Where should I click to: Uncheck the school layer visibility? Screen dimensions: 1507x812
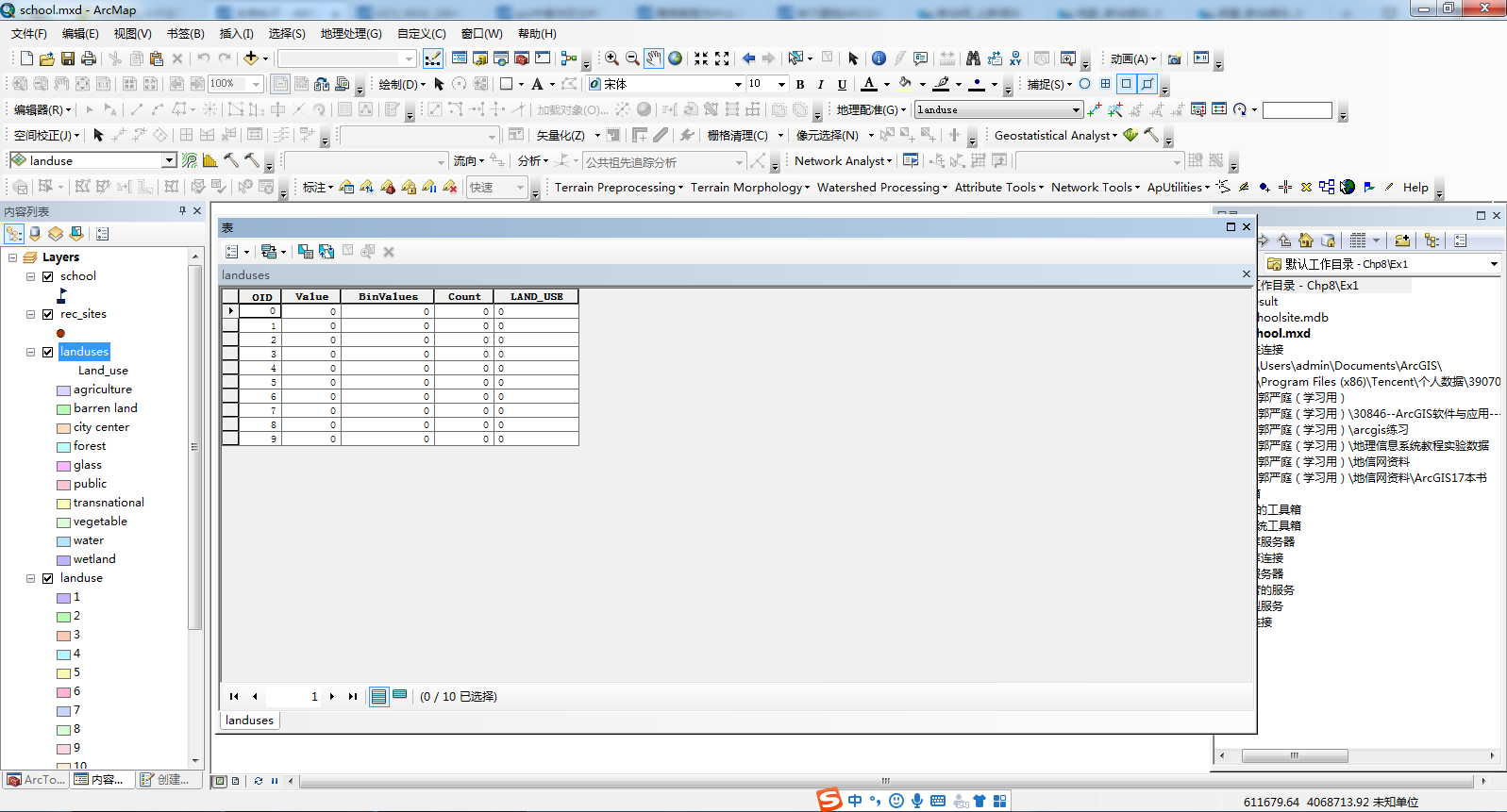point(47,276)
